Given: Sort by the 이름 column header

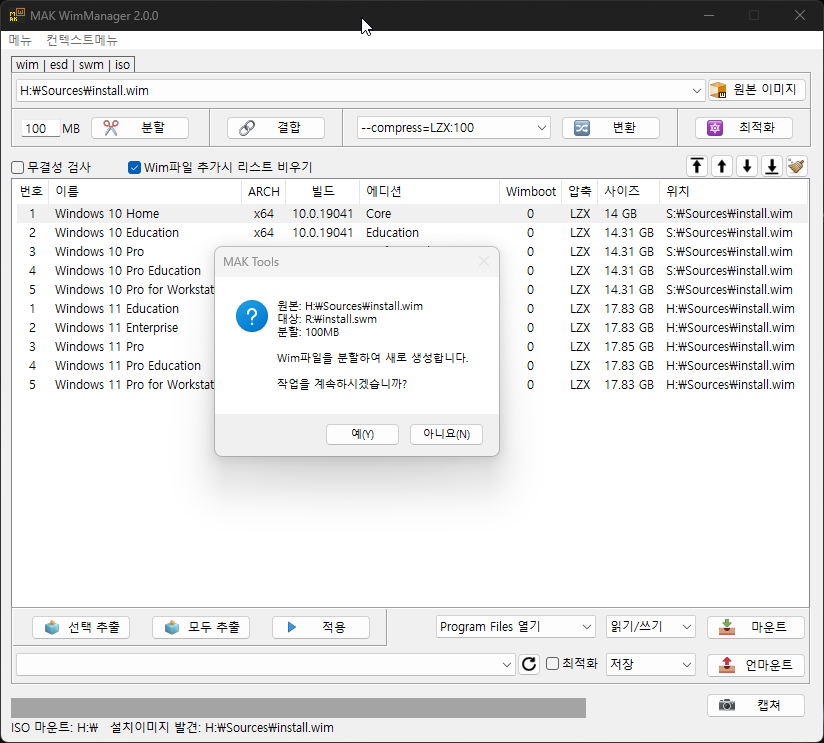Looking at the screenshot, I should [x=145, y=191].
